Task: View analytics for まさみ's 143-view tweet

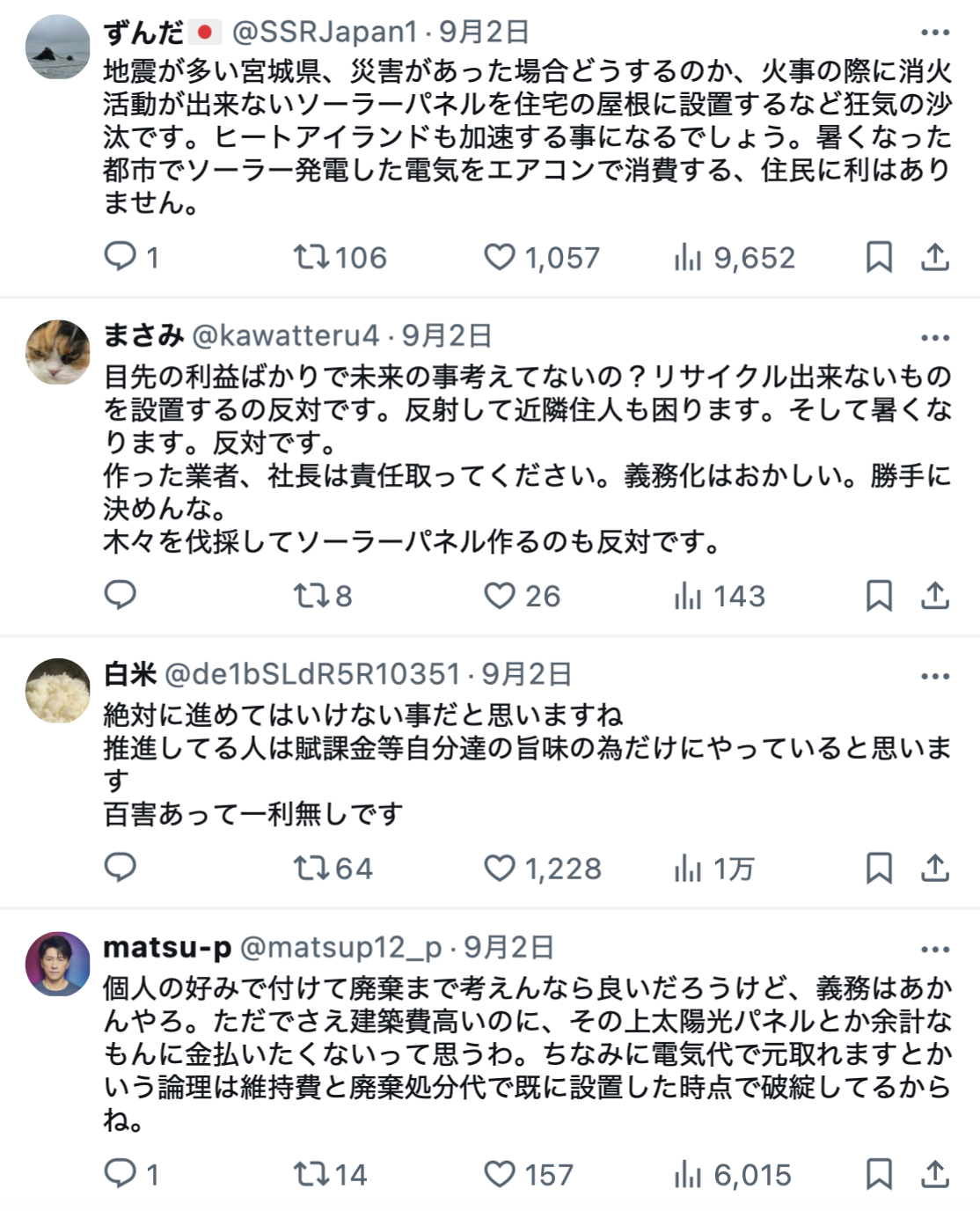Action: tap(688, 595)
